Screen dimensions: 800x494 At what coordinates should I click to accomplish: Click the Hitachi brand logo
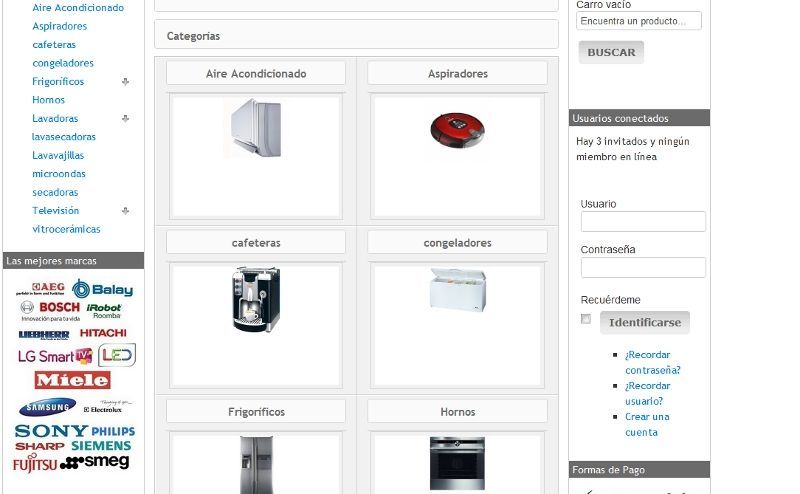[x=103, y=333]
